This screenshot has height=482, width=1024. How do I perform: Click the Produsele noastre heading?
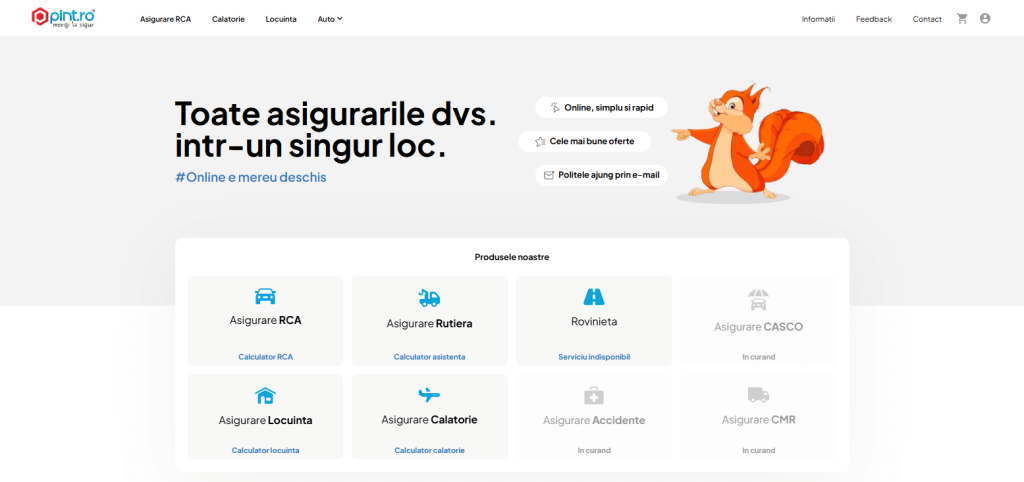click(512, 257)
